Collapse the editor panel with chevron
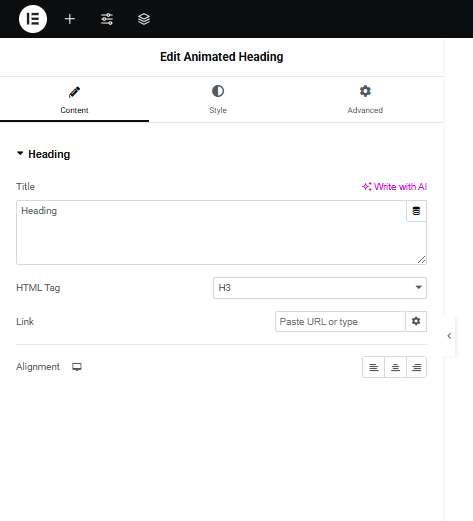Image resolution: width=473 pixels, height=521 pixels. 449,336
